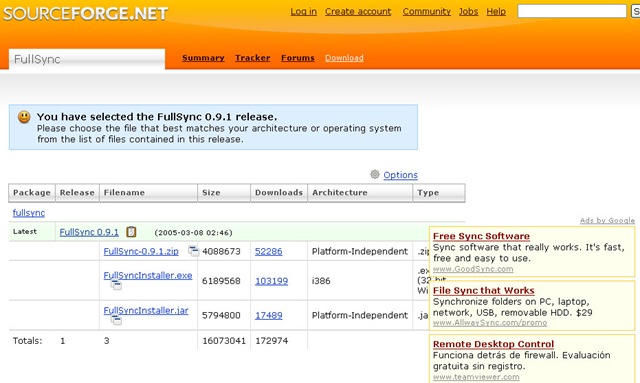Viewport: 640px width, 383px height.
Task: Select the Download tab
Action: [x=344, y=58]
